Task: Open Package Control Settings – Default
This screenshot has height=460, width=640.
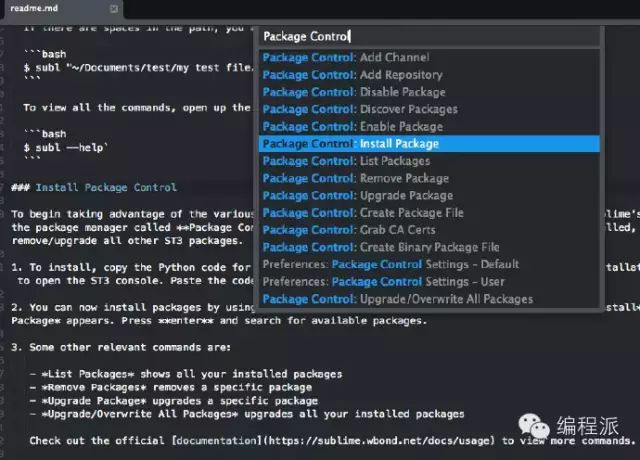Action: (429, 264)
